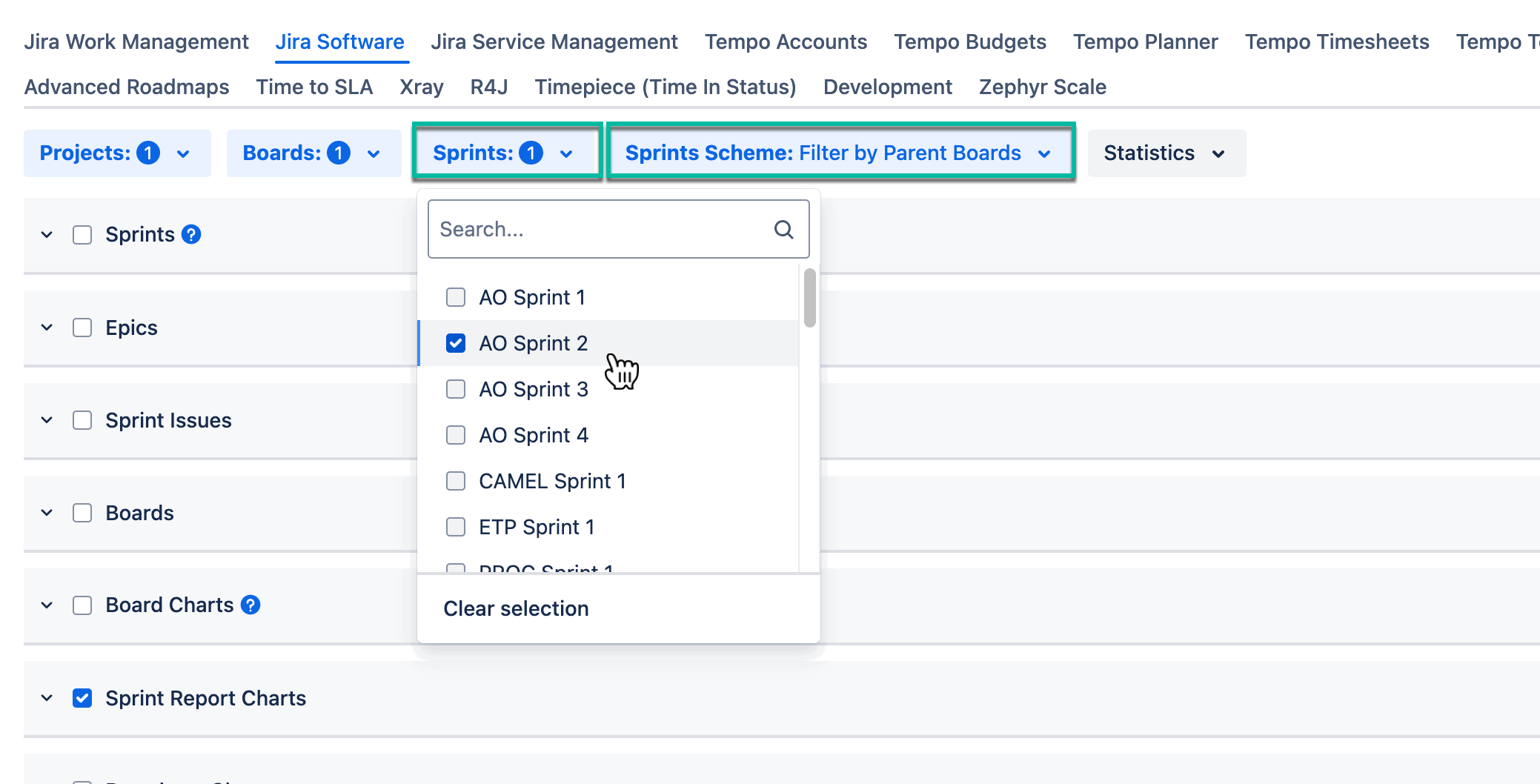Open the Sprints Scheme dropdown
This screenshot has height=784, width=1540.
837,153
